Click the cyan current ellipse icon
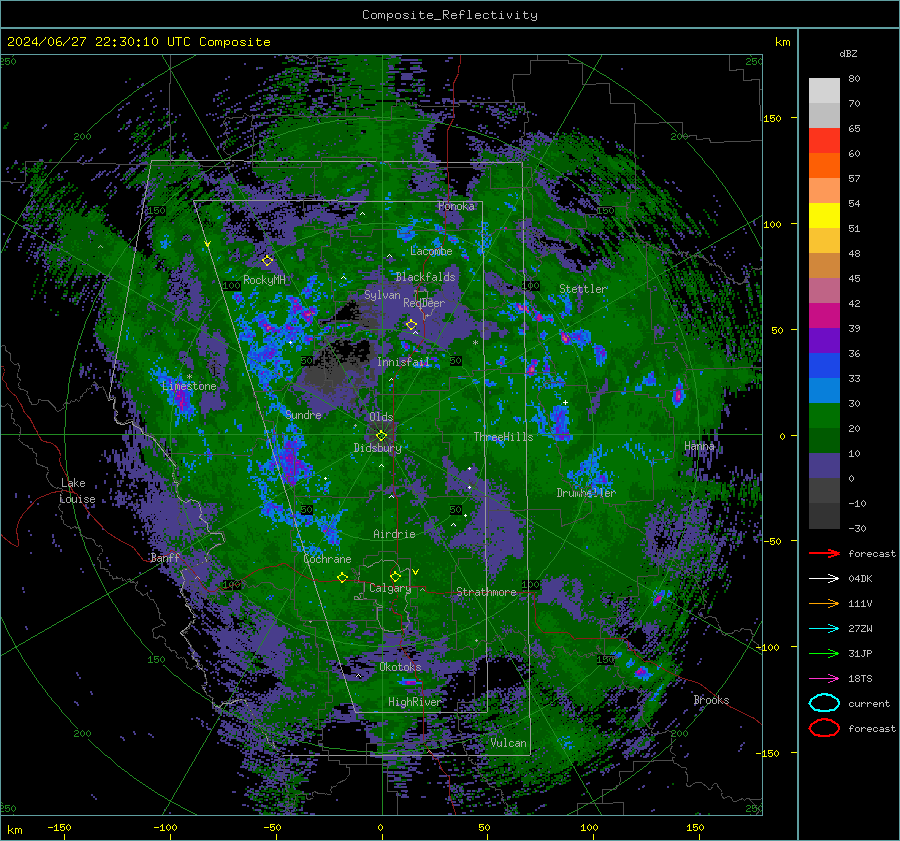The height and width of the screenshot is (841, 900). (824, 703)
